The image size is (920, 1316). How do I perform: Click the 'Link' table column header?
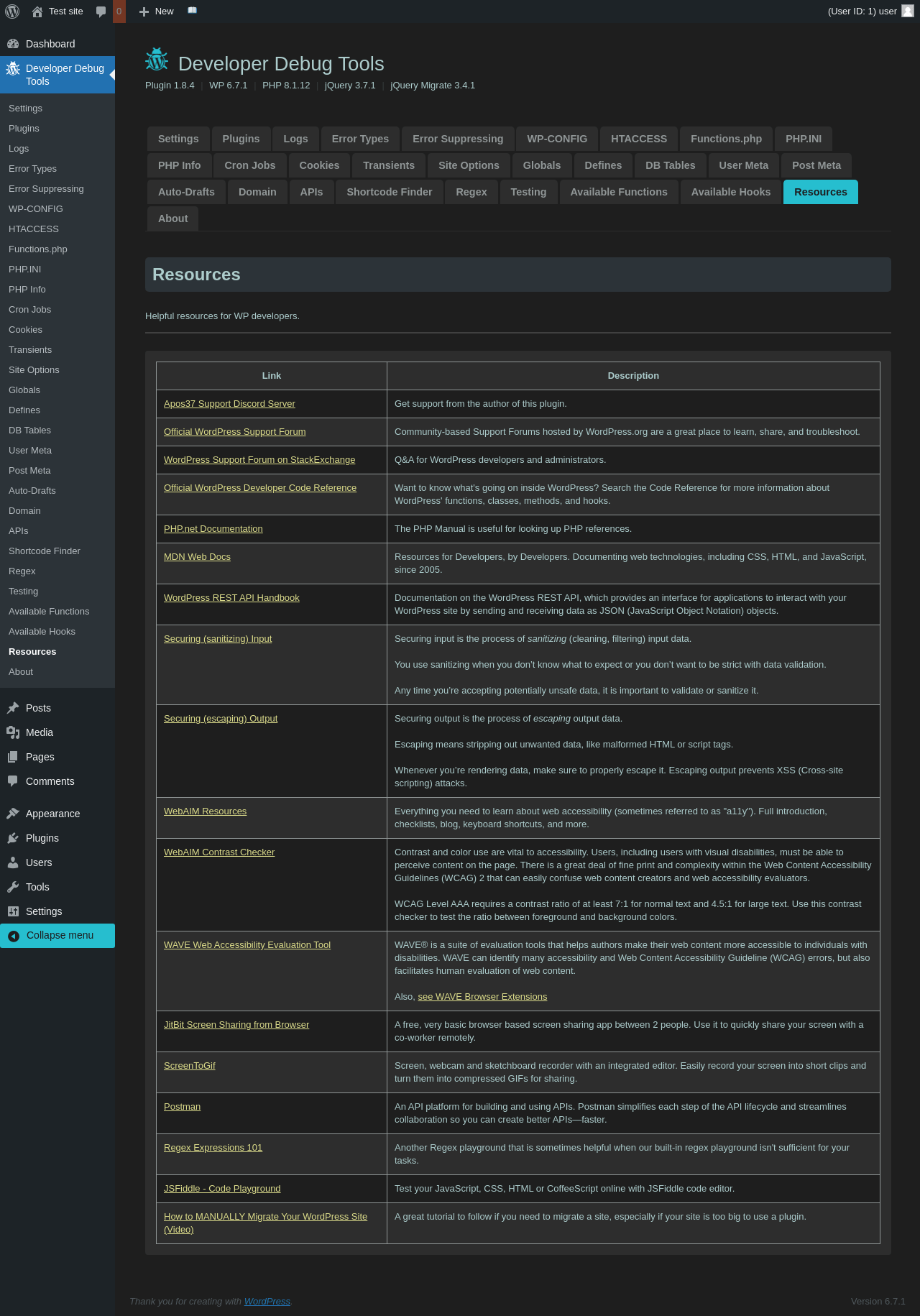point(272,376)
